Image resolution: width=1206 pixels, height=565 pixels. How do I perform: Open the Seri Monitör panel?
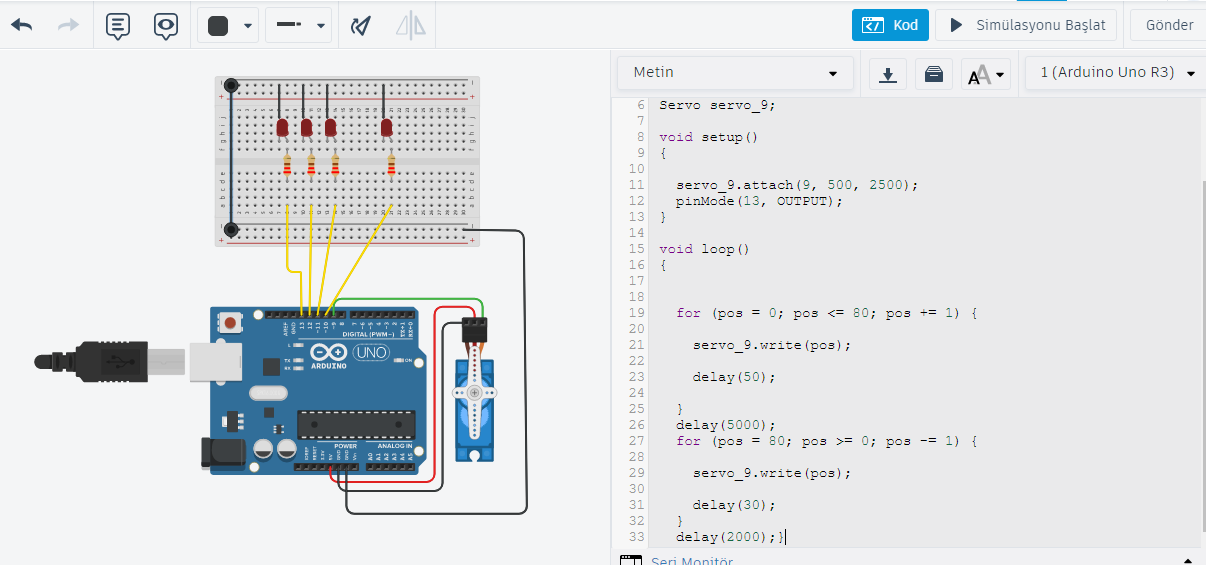tap(690, 561)
